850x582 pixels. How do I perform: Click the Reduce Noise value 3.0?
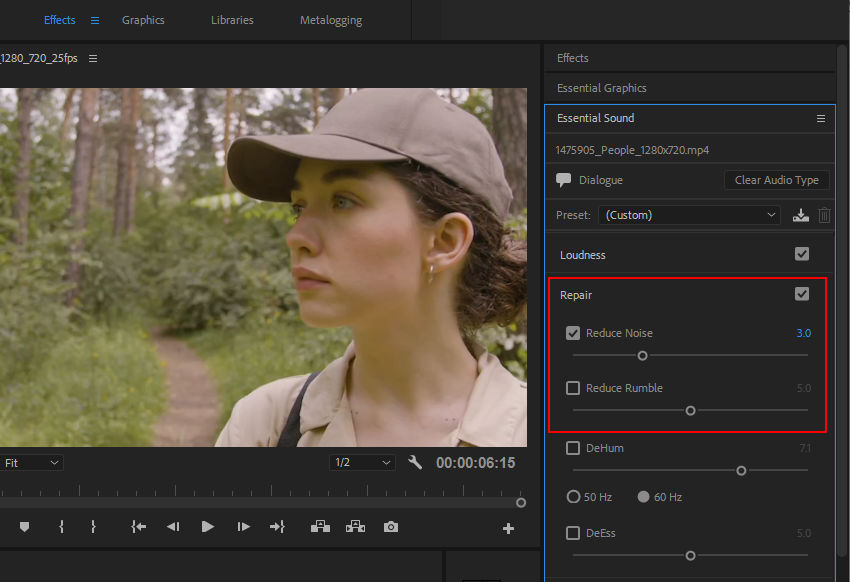click(x=803, y=333)
